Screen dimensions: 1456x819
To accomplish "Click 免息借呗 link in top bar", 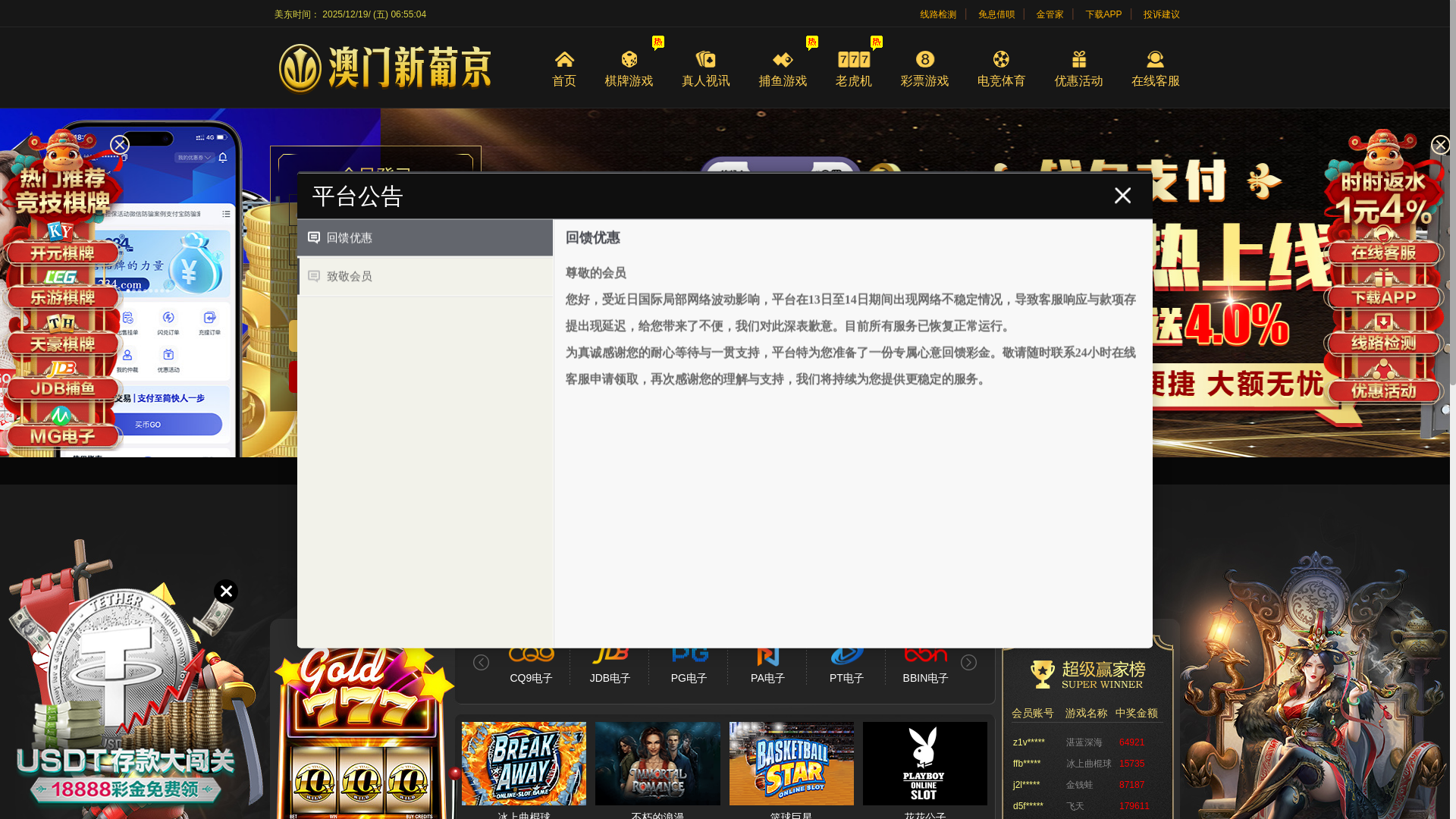I will tap(996, 14).
